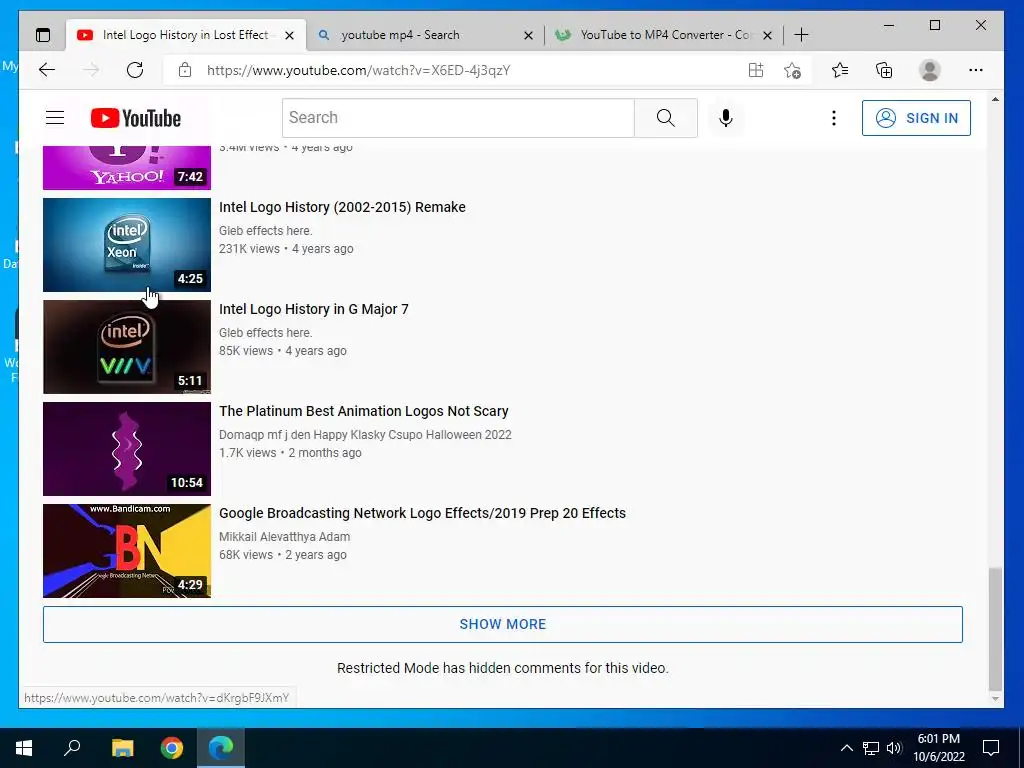Open a new tab with plus button

coord(801,35)
